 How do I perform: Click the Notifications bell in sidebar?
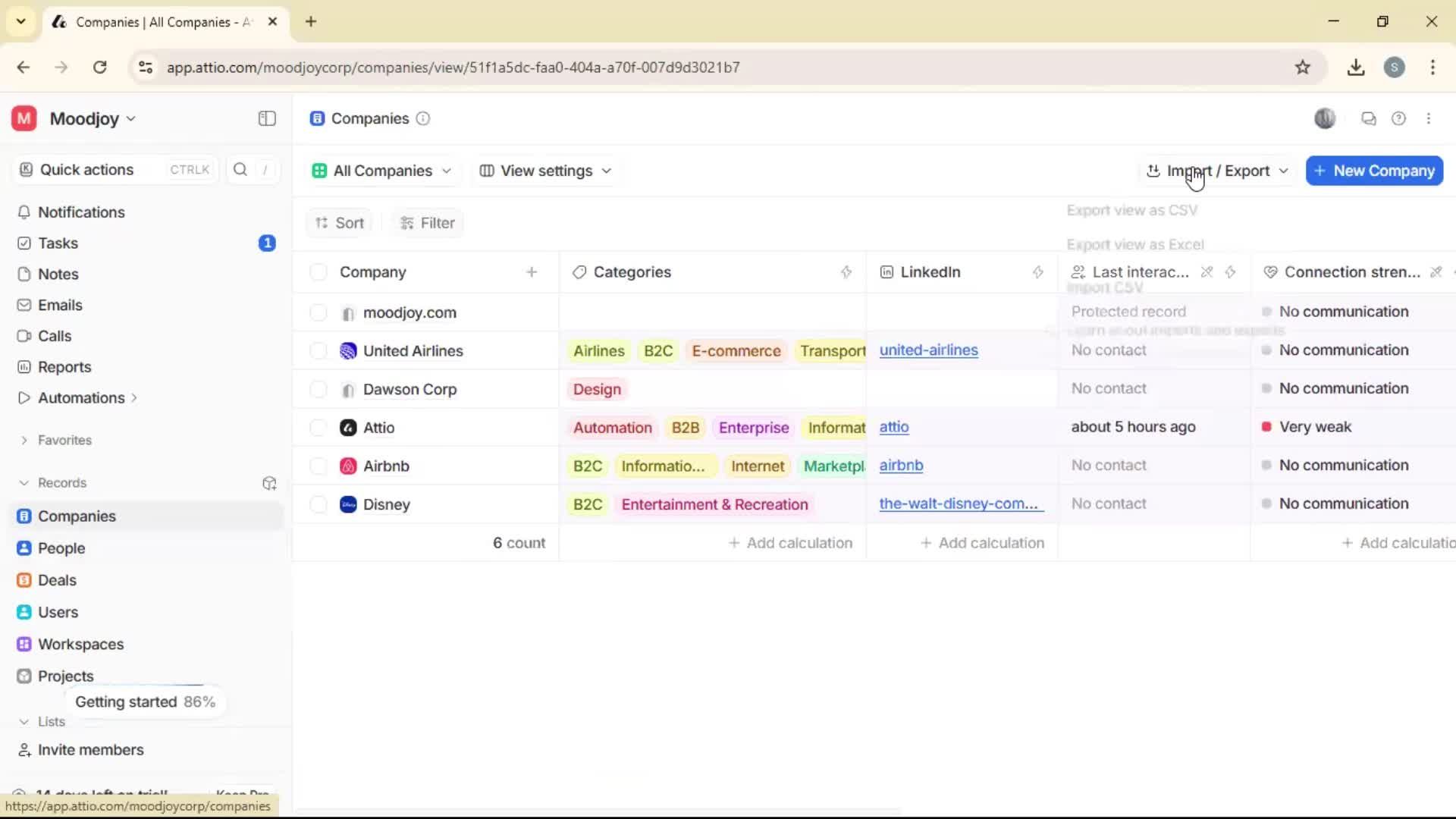coord(24,212)
